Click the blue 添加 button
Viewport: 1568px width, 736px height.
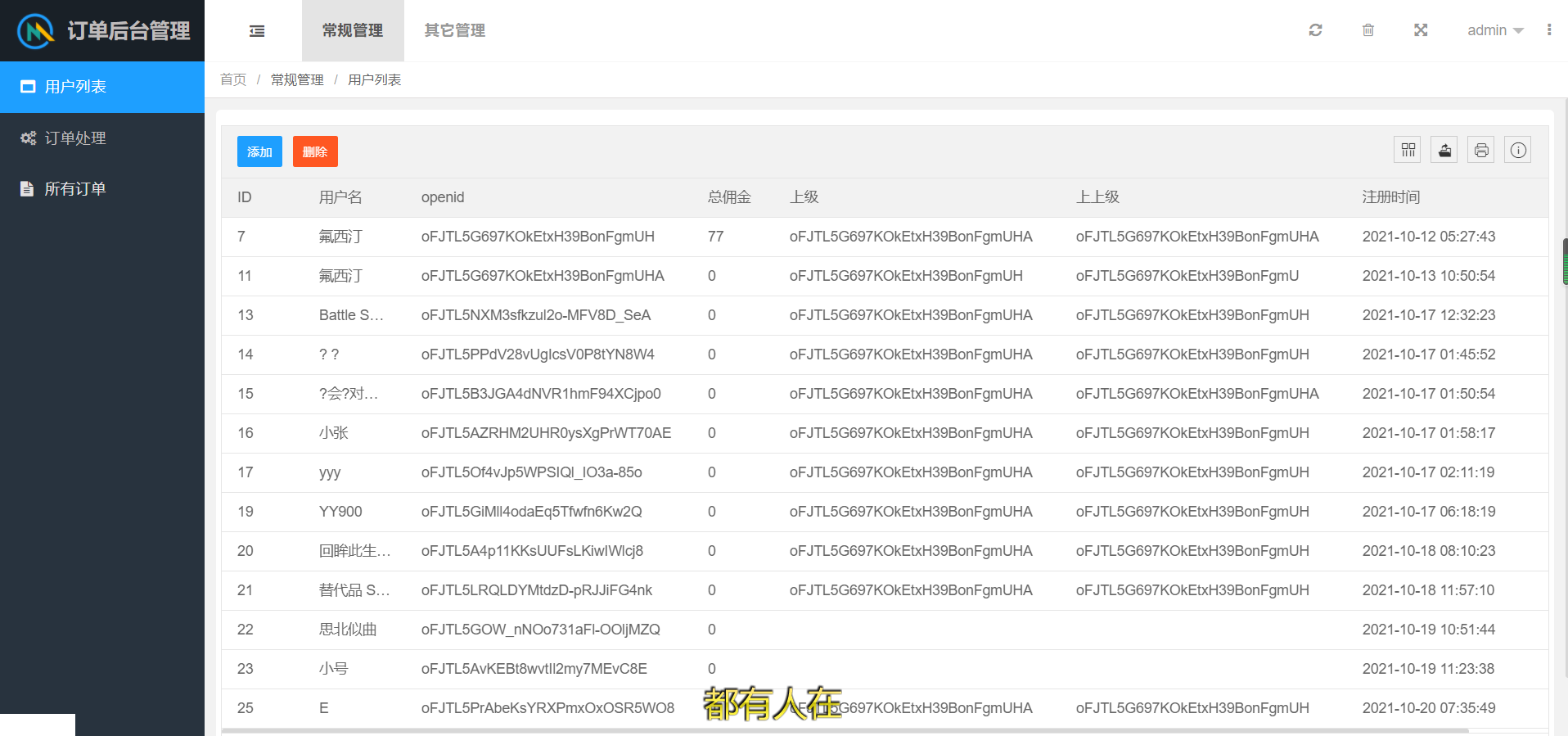click(x=259, y=151)
